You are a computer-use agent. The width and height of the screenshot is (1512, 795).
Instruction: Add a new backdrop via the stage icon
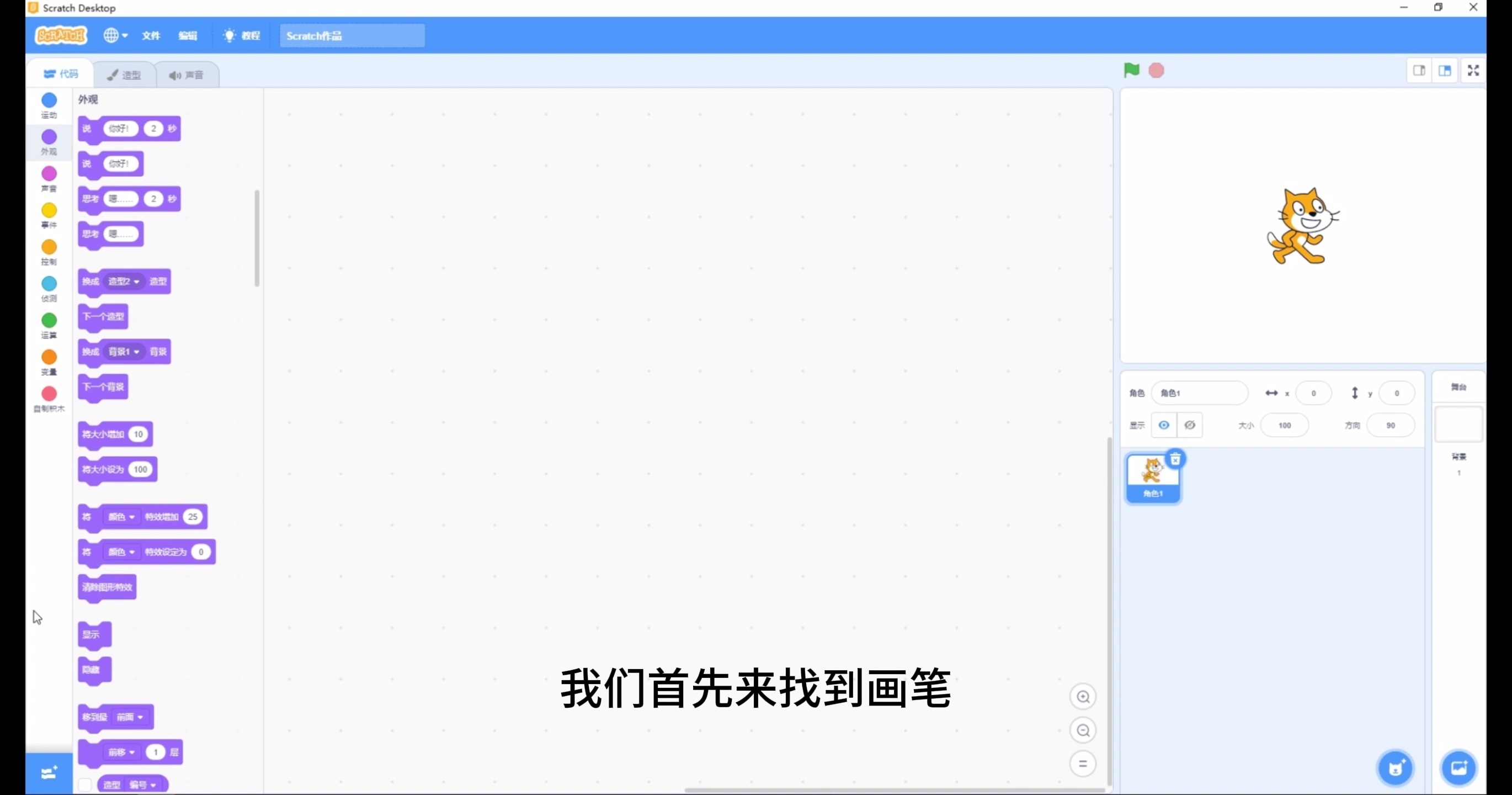pos(1460,768)
